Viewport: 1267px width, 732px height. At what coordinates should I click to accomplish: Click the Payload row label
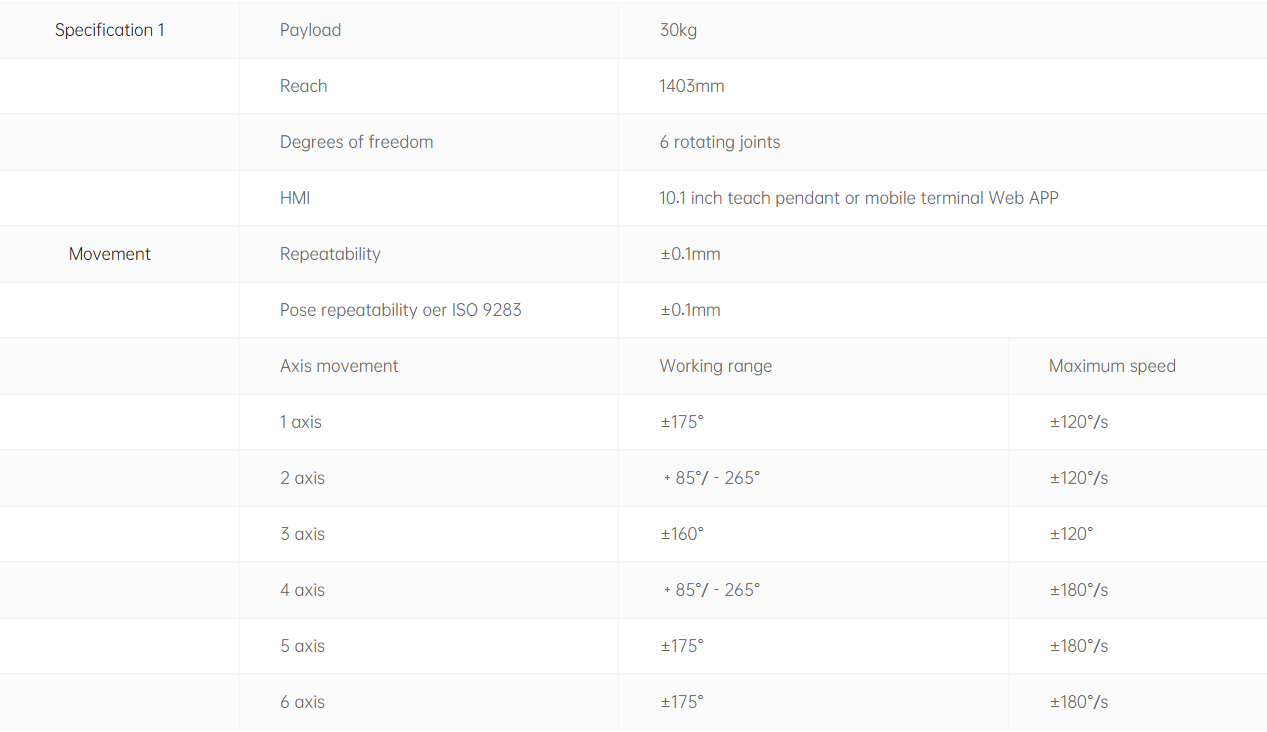[x=311, y=30]
